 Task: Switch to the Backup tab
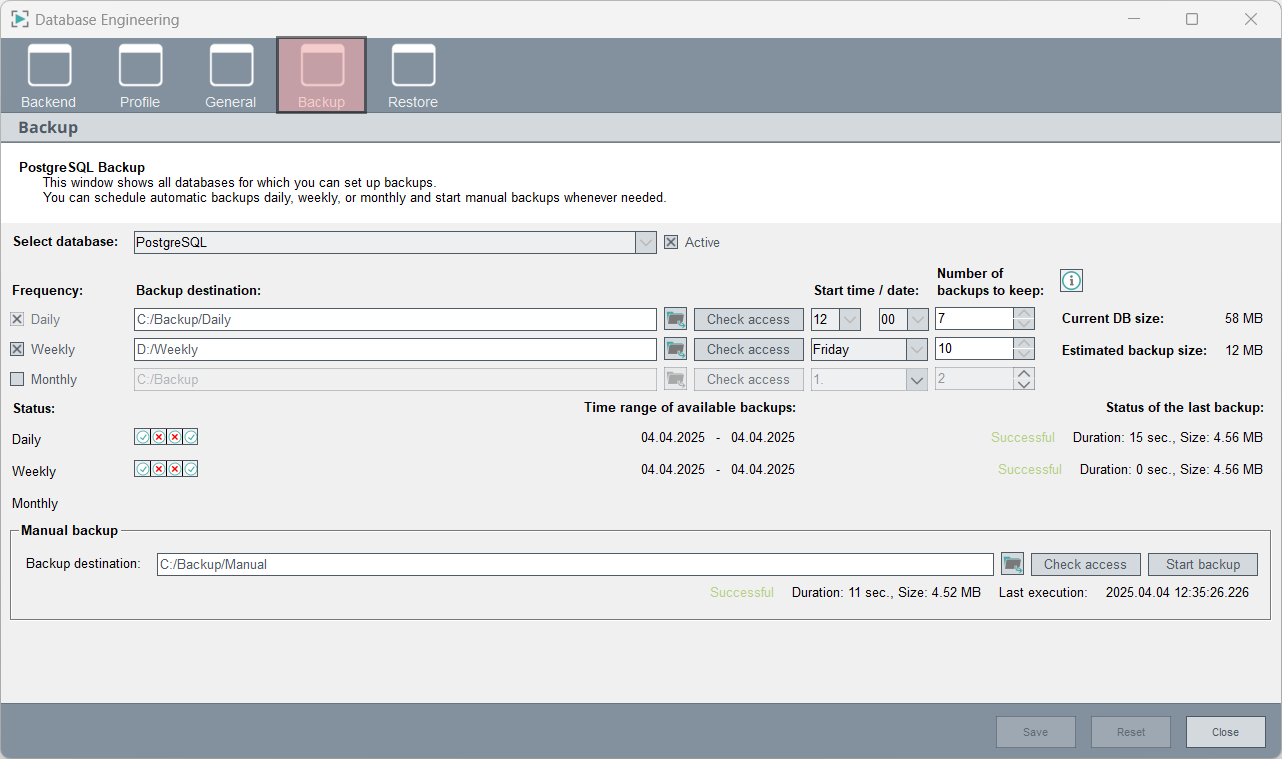[x=322, y=75]
